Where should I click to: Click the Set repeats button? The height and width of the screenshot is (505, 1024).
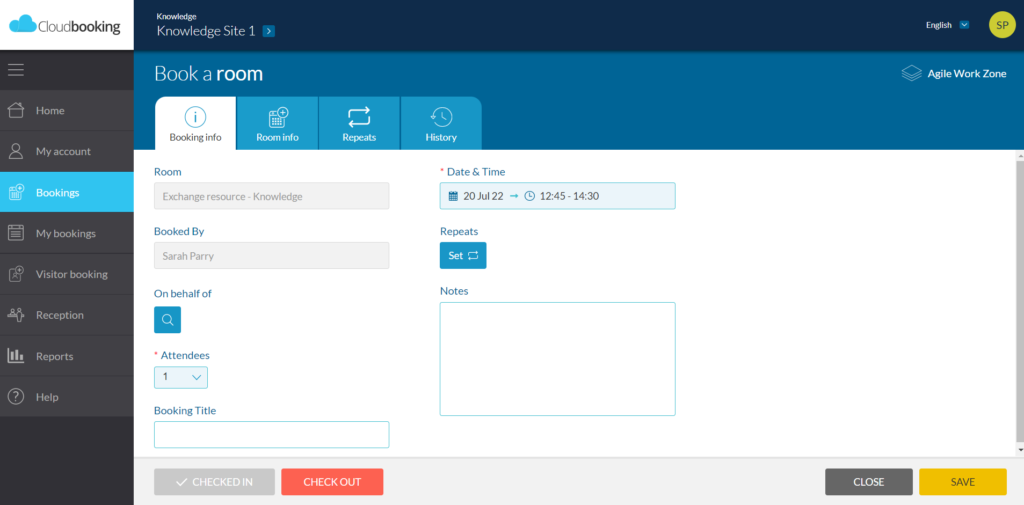click(463, 256)
